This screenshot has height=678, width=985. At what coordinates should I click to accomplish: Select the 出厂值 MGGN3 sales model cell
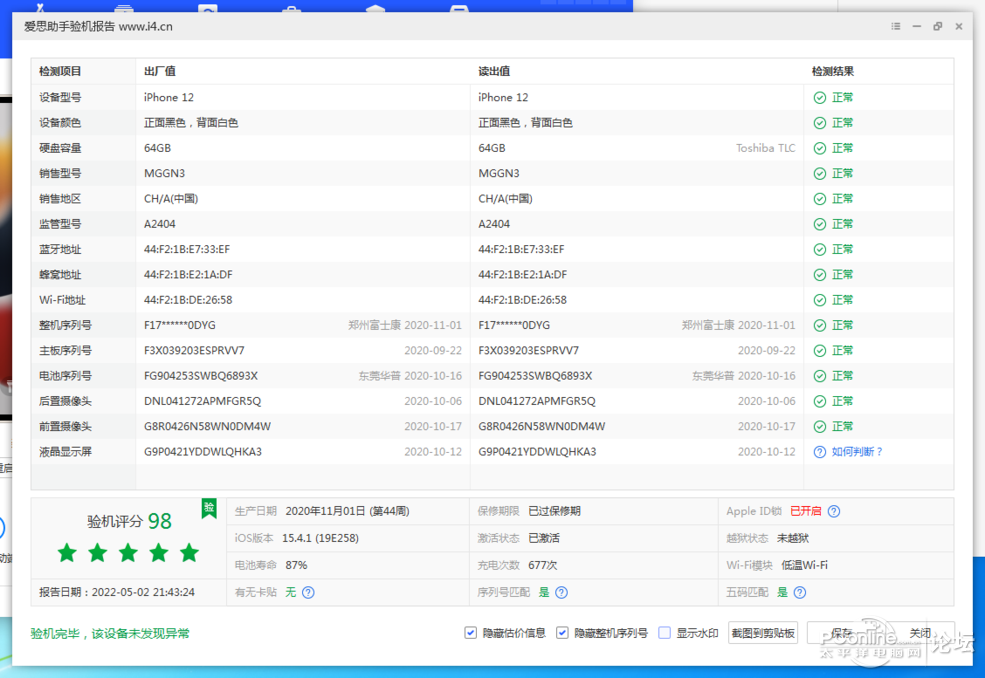165,173
